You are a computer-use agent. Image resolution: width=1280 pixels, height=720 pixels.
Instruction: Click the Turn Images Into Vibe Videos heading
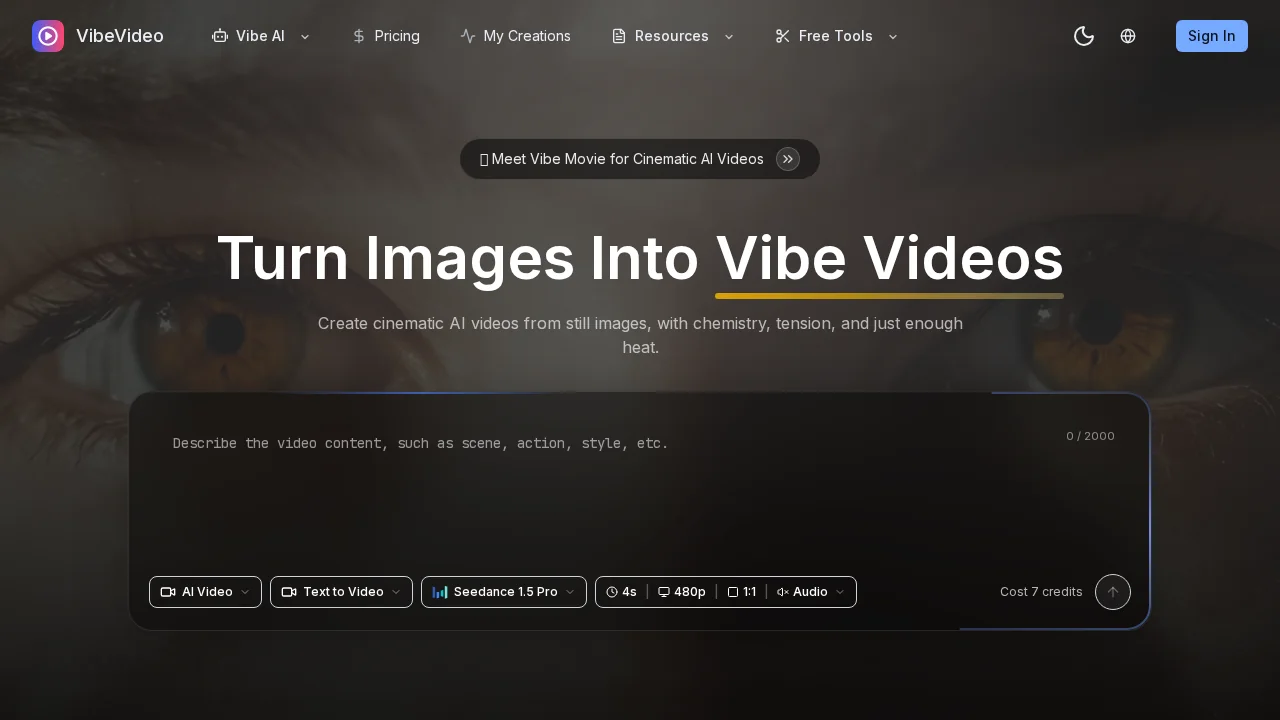640,258
